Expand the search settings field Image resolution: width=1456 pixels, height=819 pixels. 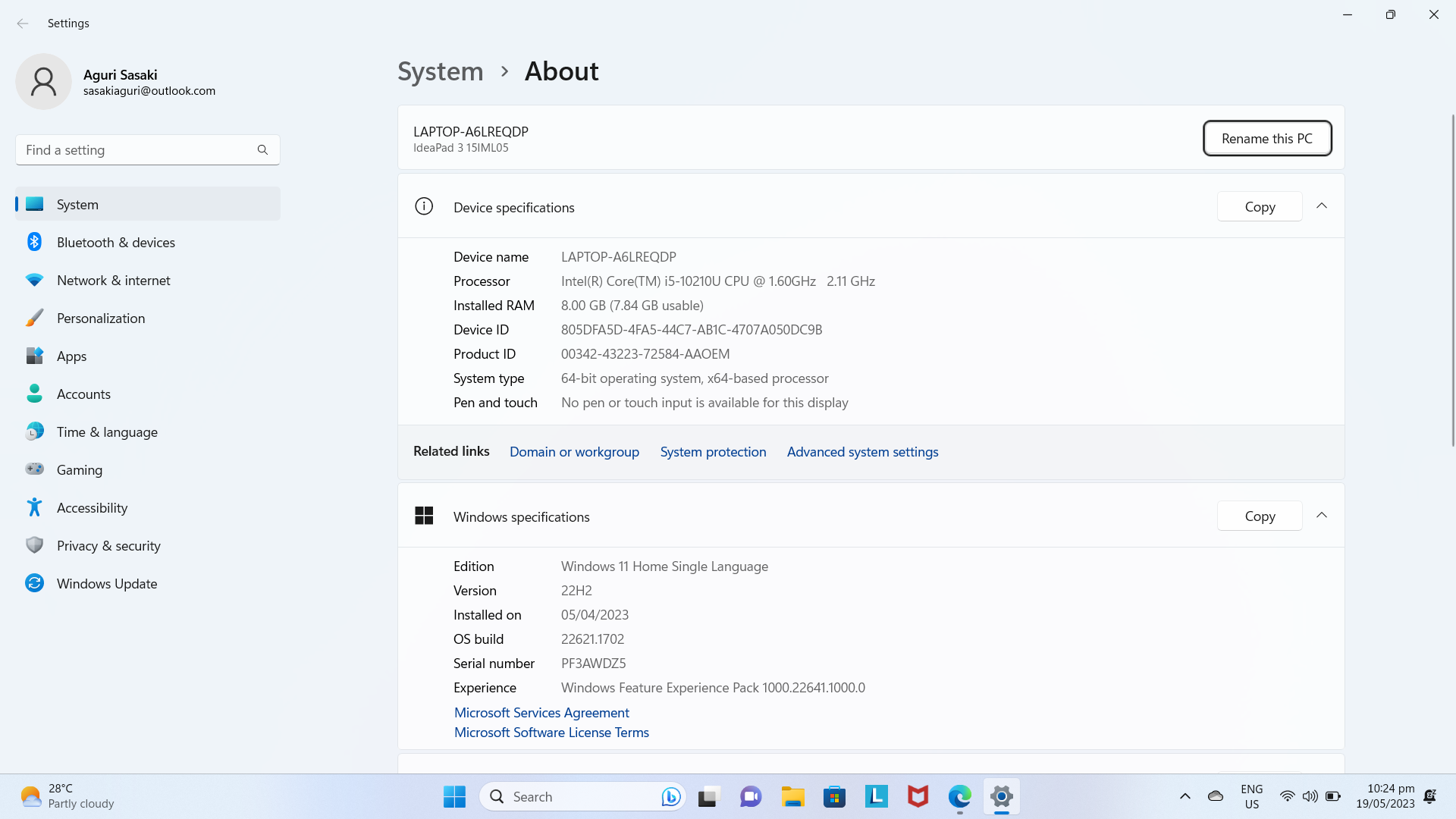coord(147,149)
